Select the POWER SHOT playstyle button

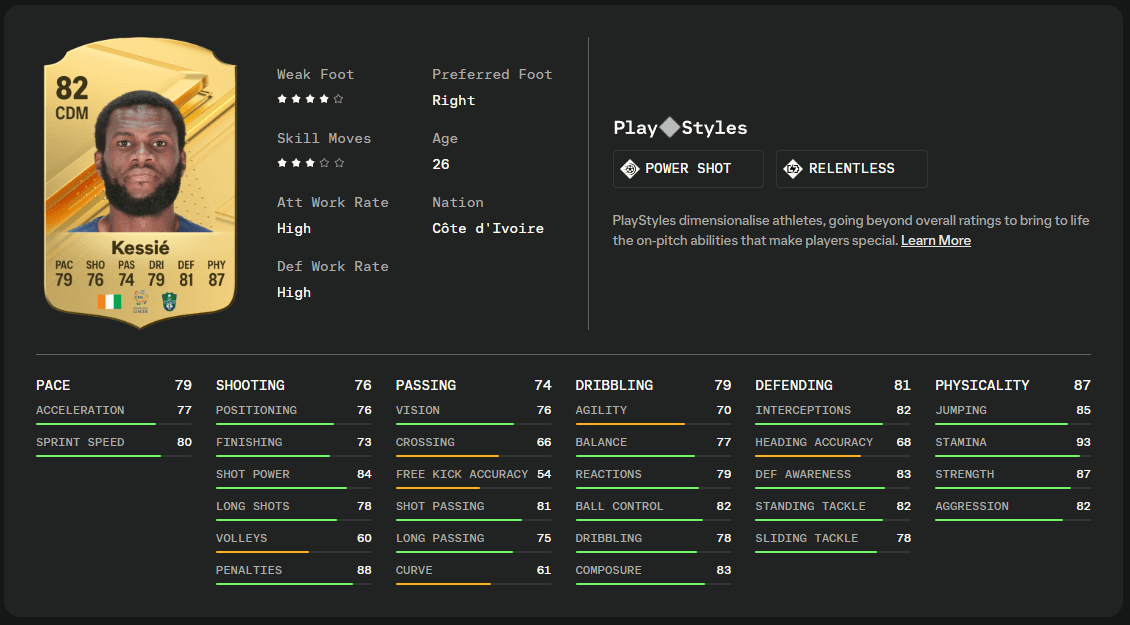tap(688, 169)
